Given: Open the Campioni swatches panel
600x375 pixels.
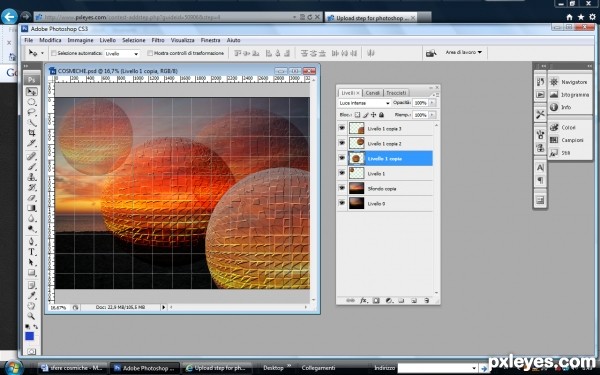Looking at the screenshot, I should coord(567,140).
